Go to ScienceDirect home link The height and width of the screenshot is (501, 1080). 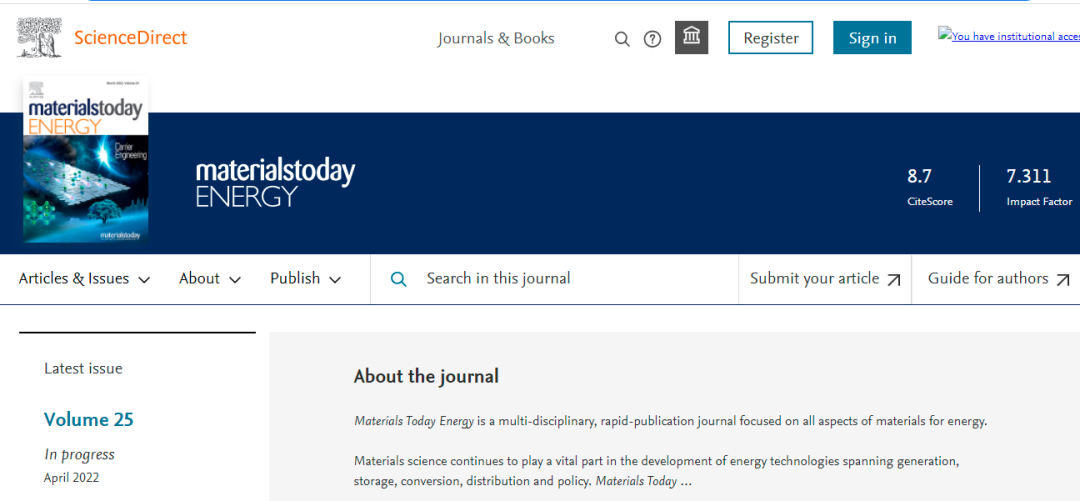coord(130,38)
